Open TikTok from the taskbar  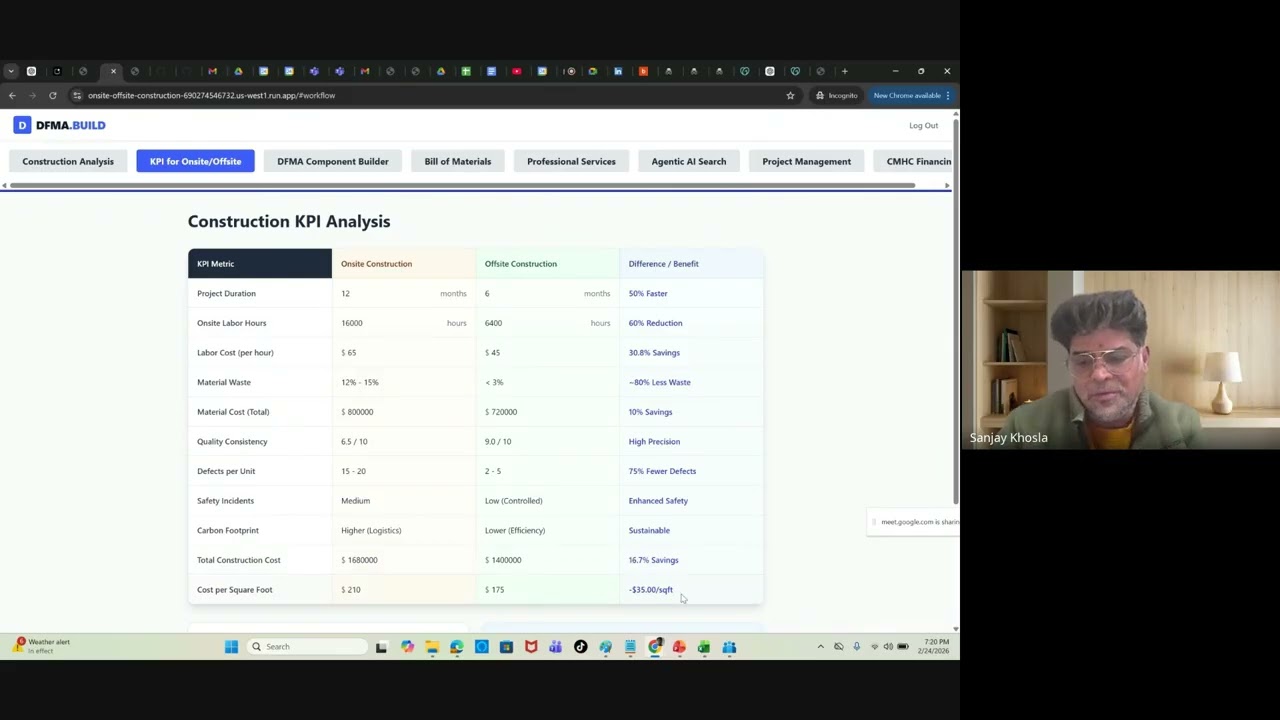[580, 646]
